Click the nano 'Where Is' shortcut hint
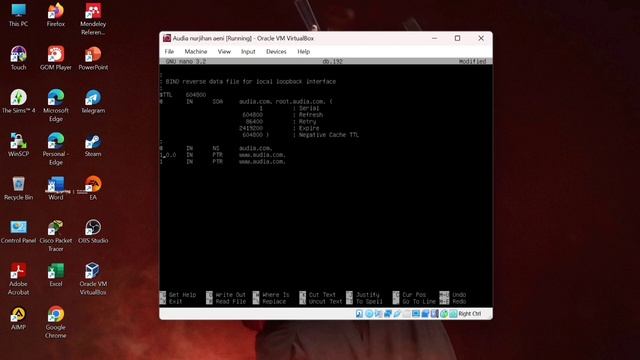This screenshot has height=360, width=640. [271, 294]
